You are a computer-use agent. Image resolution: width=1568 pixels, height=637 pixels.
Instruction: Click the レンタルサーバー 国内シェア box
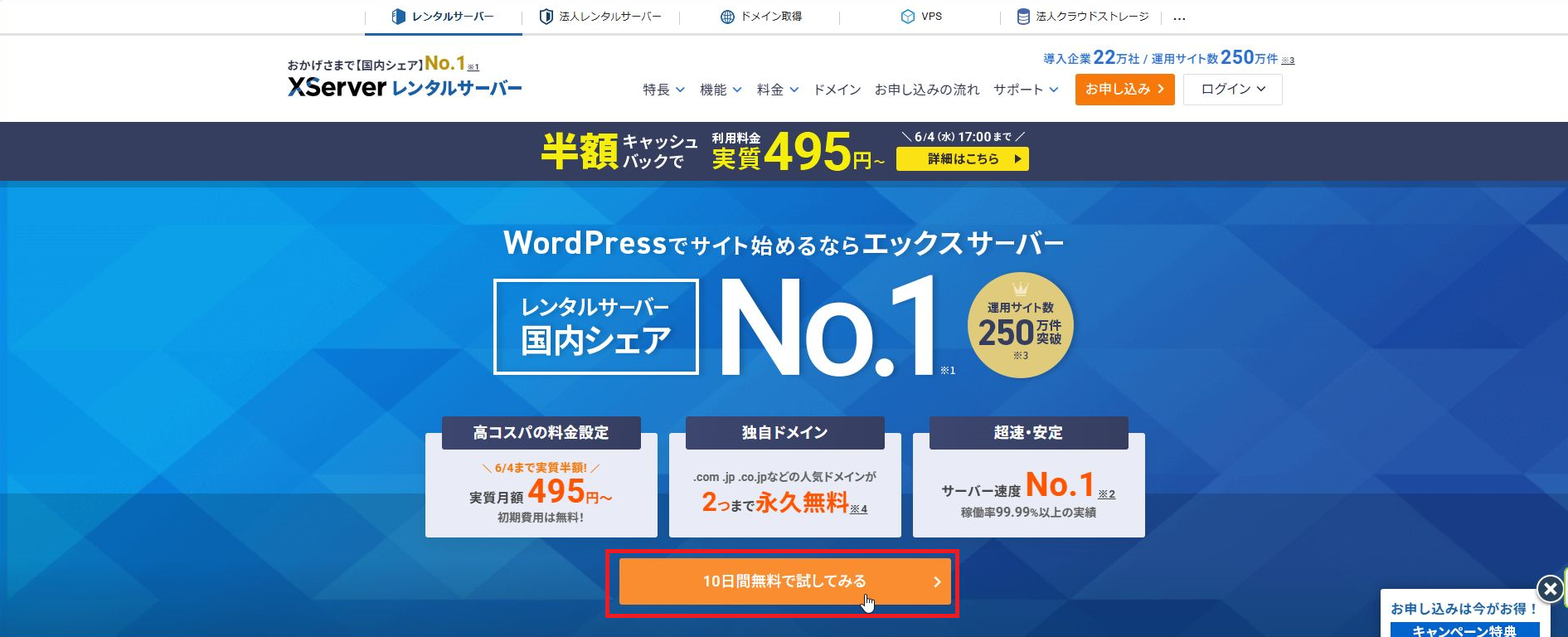click(x=595, y=327)
